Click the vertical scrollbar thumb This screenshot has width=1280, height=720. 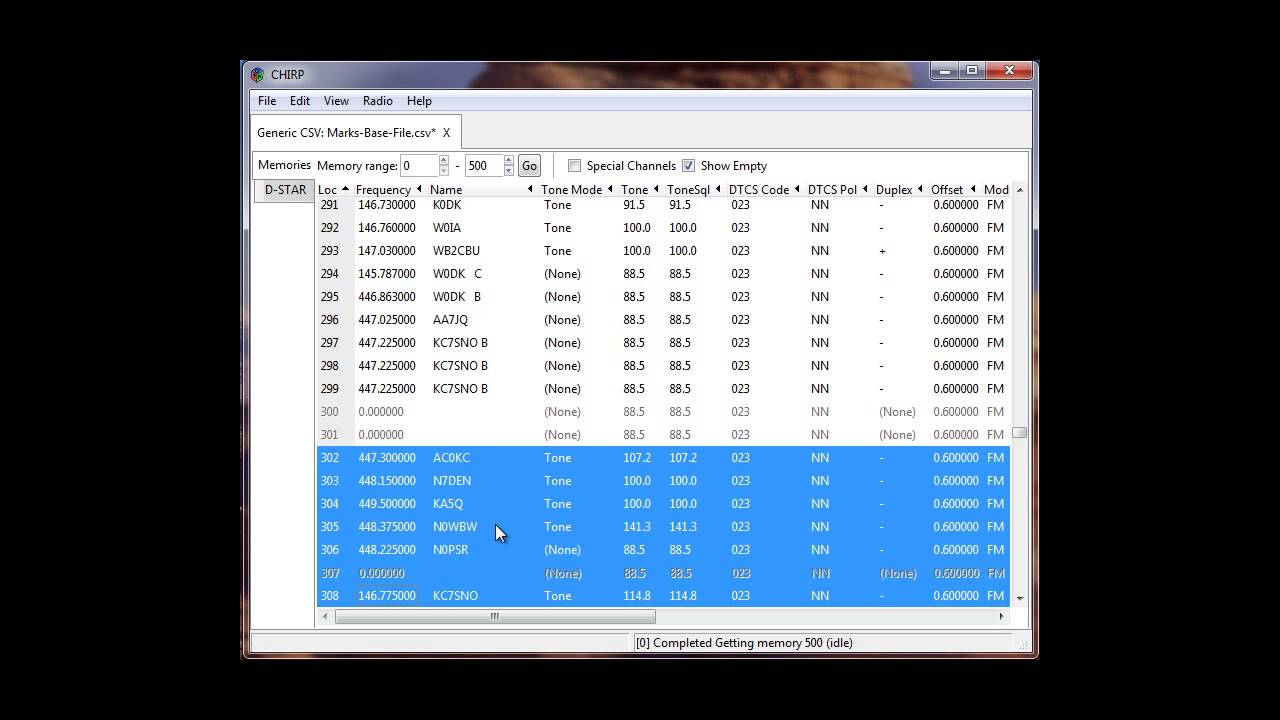click(x=1020, y=433)
